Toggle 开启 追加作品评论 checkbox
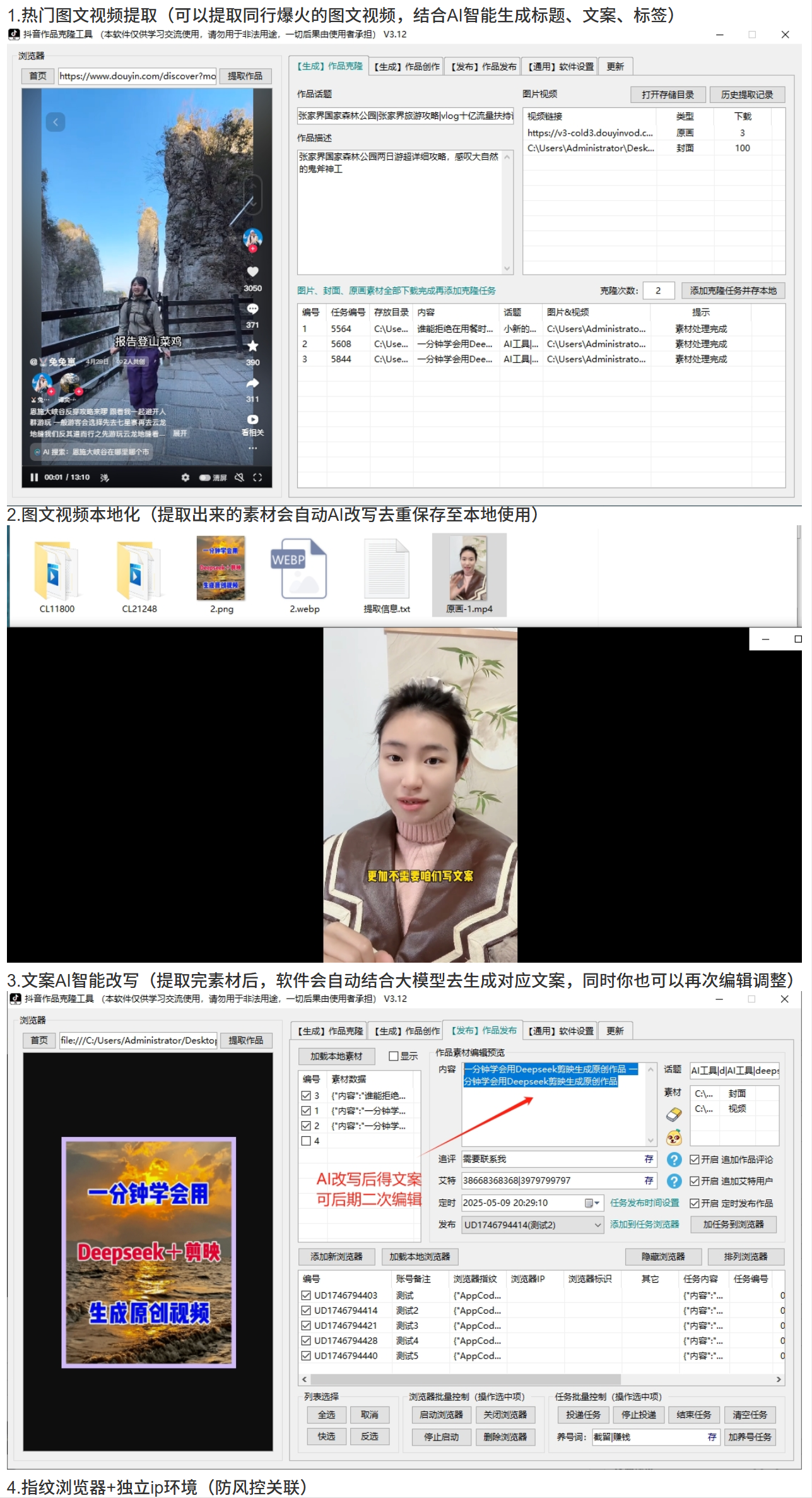The image size is (812, 1498). coord(694,1160)
